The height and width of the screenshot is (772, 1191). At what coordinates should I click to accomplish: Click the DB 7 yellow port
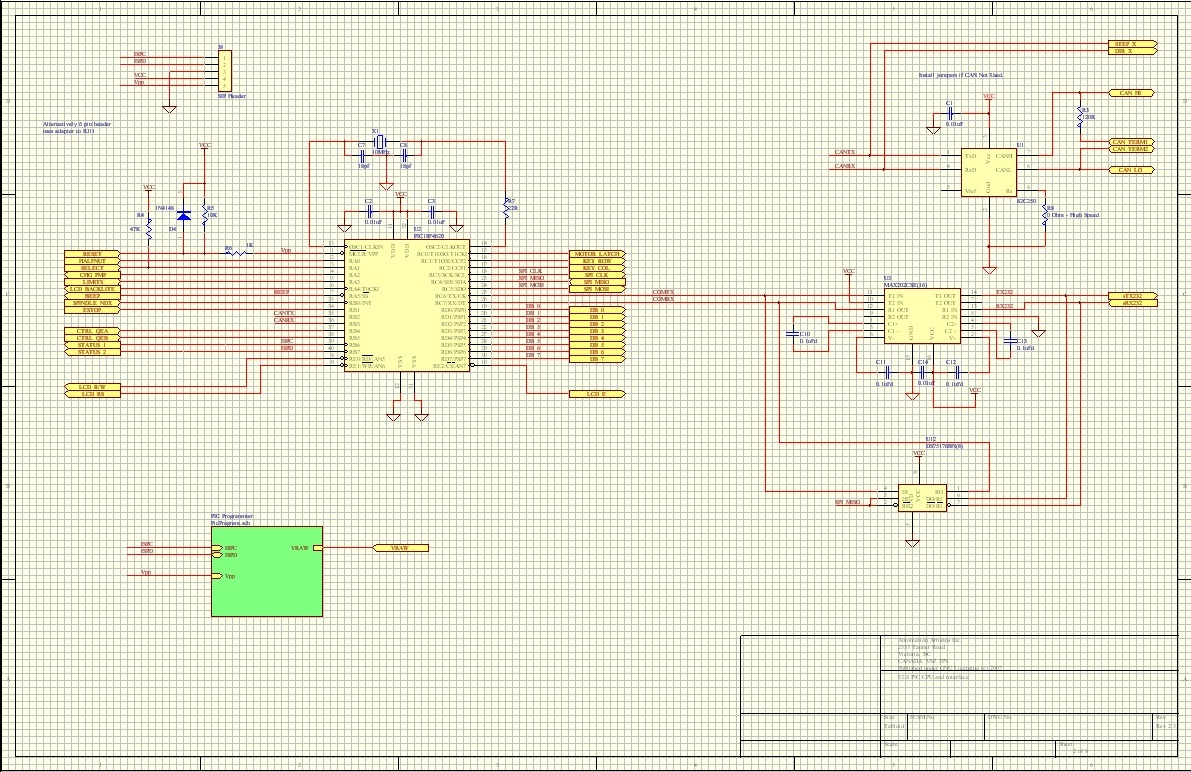[x=597, y=359]
